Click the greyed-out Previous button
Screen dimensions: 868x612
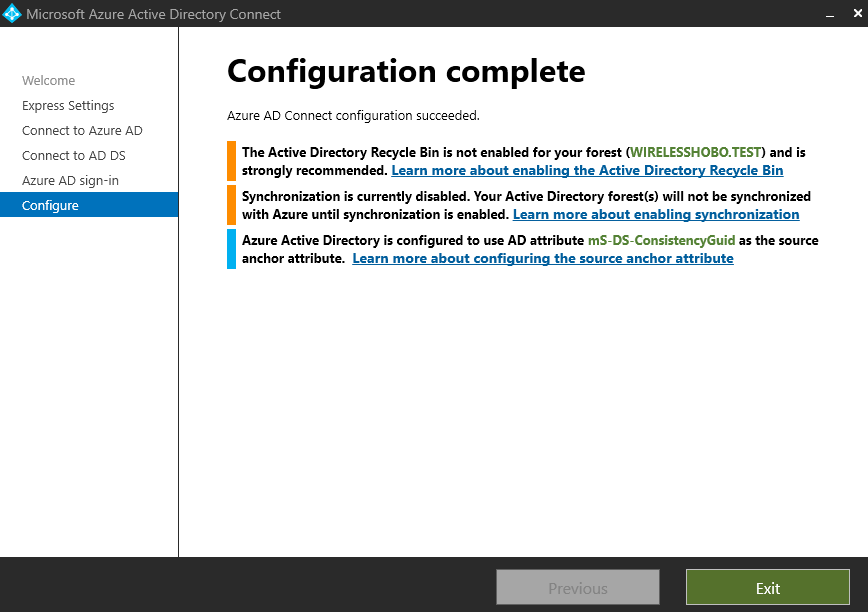pyautogui.click(x=578, y=588)
